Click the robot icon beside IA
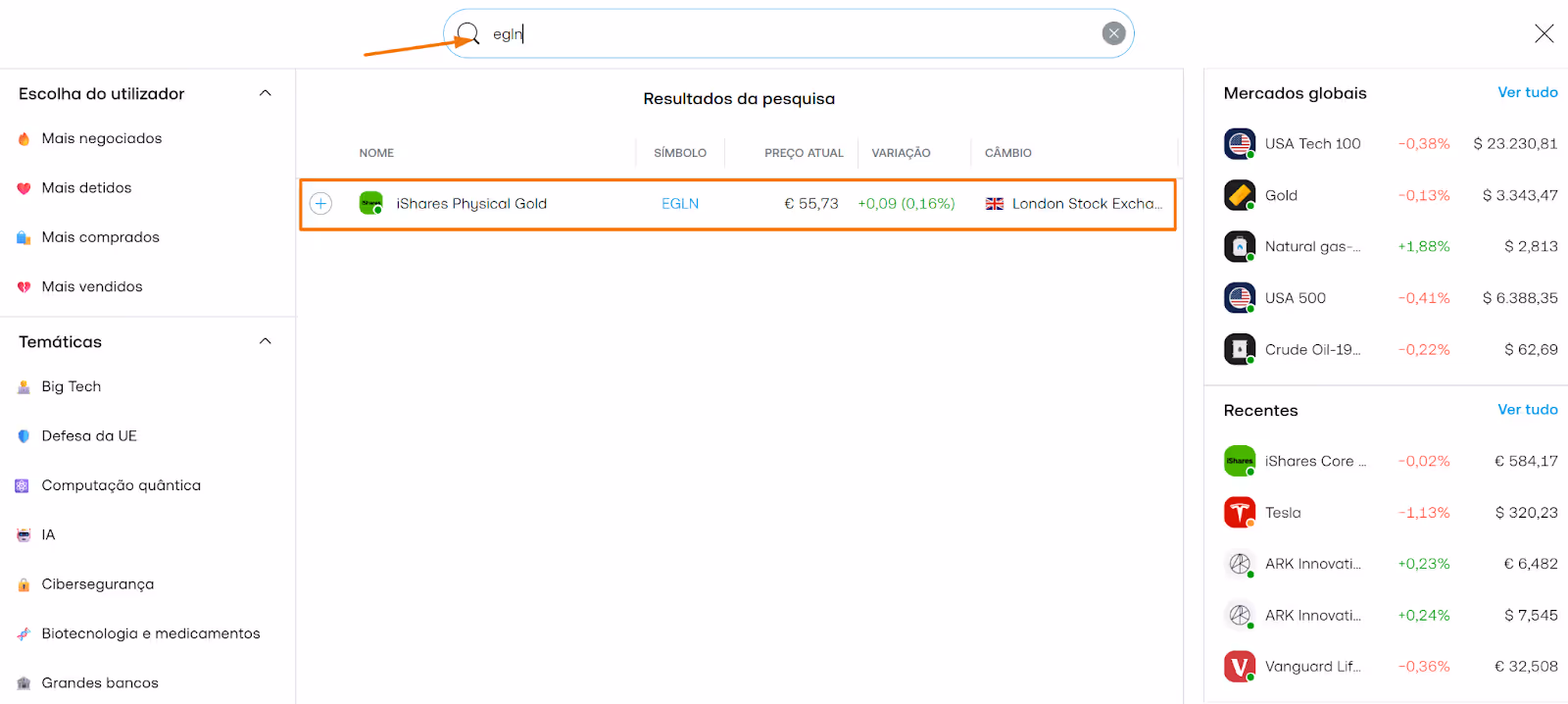The height and width of the screenshot is (704, 1568). (24, 535)
